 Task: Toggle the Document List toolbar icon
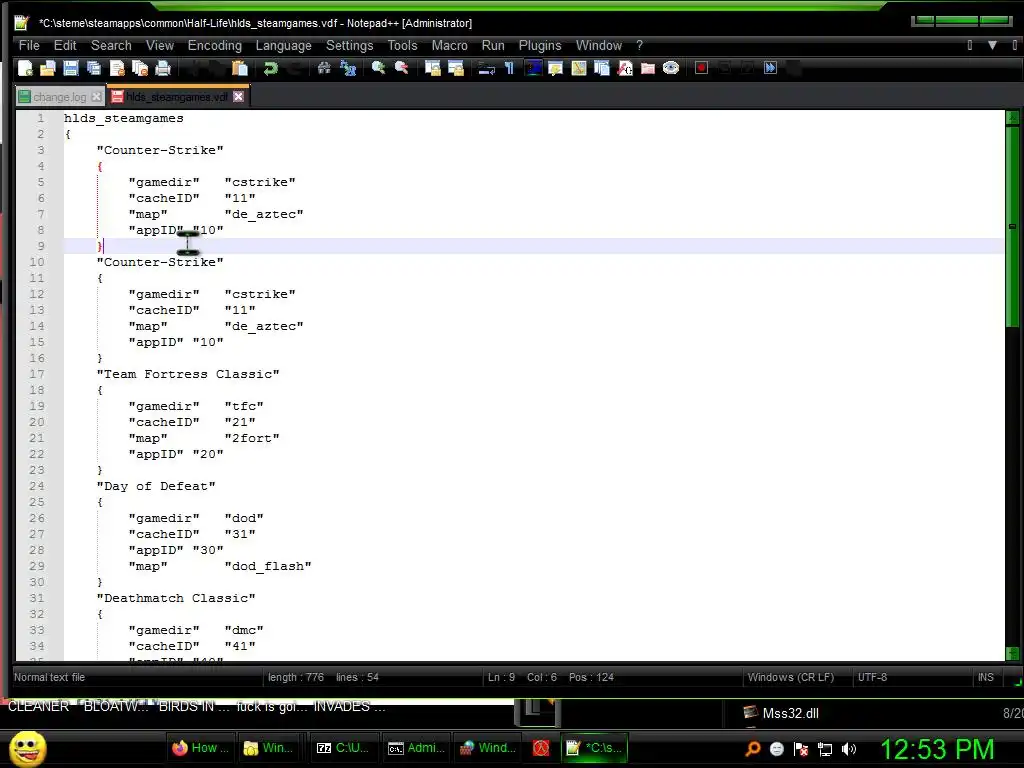601,68
